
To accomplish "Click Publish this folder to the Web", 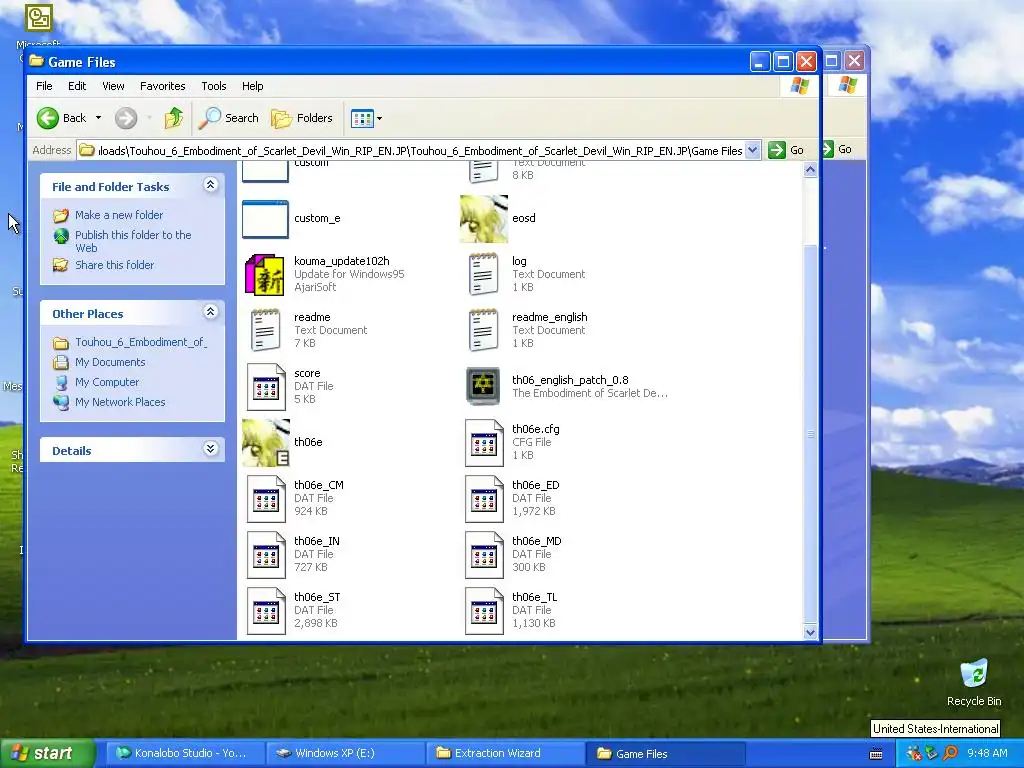I will coord(133,242).
